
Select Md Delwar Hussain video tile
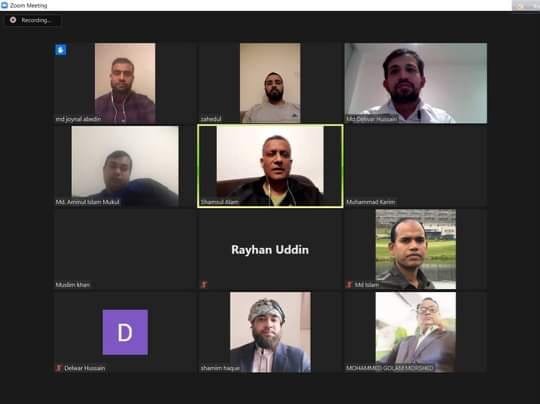tap(416, 83)
